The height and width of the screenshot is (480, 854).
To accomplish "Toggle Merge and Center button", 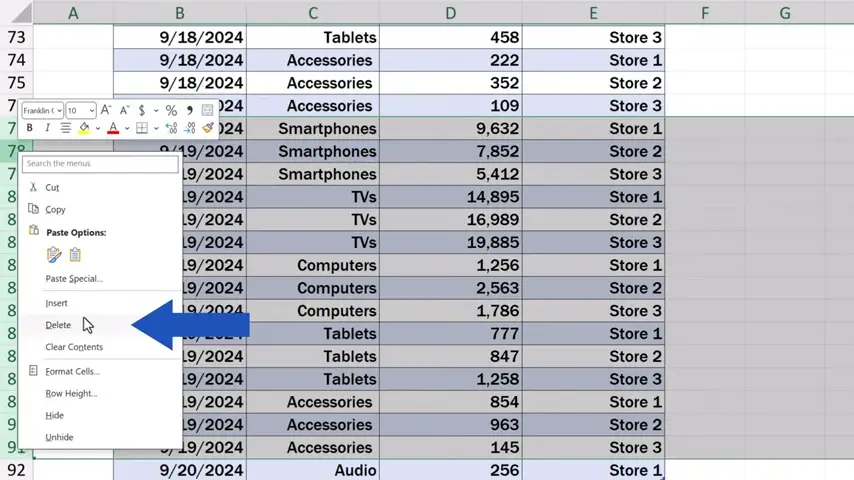I will click(207, 110).
